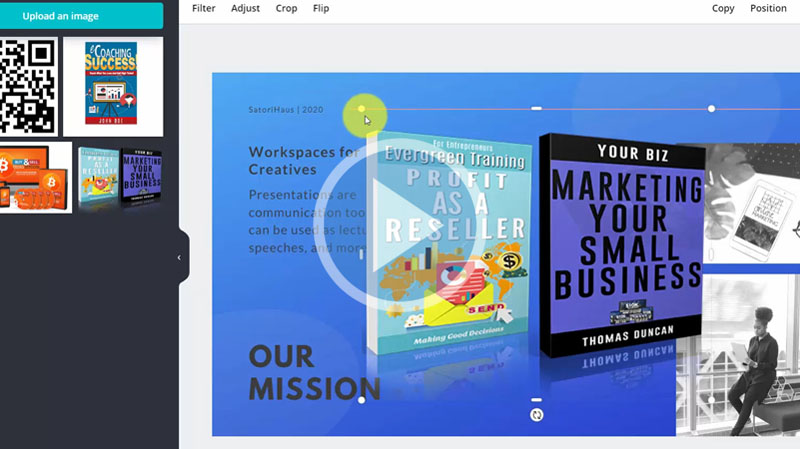Viewport: 800px width, 449px height.
Task: Click Copy in the top toolbar
Action: click(723, 8)
